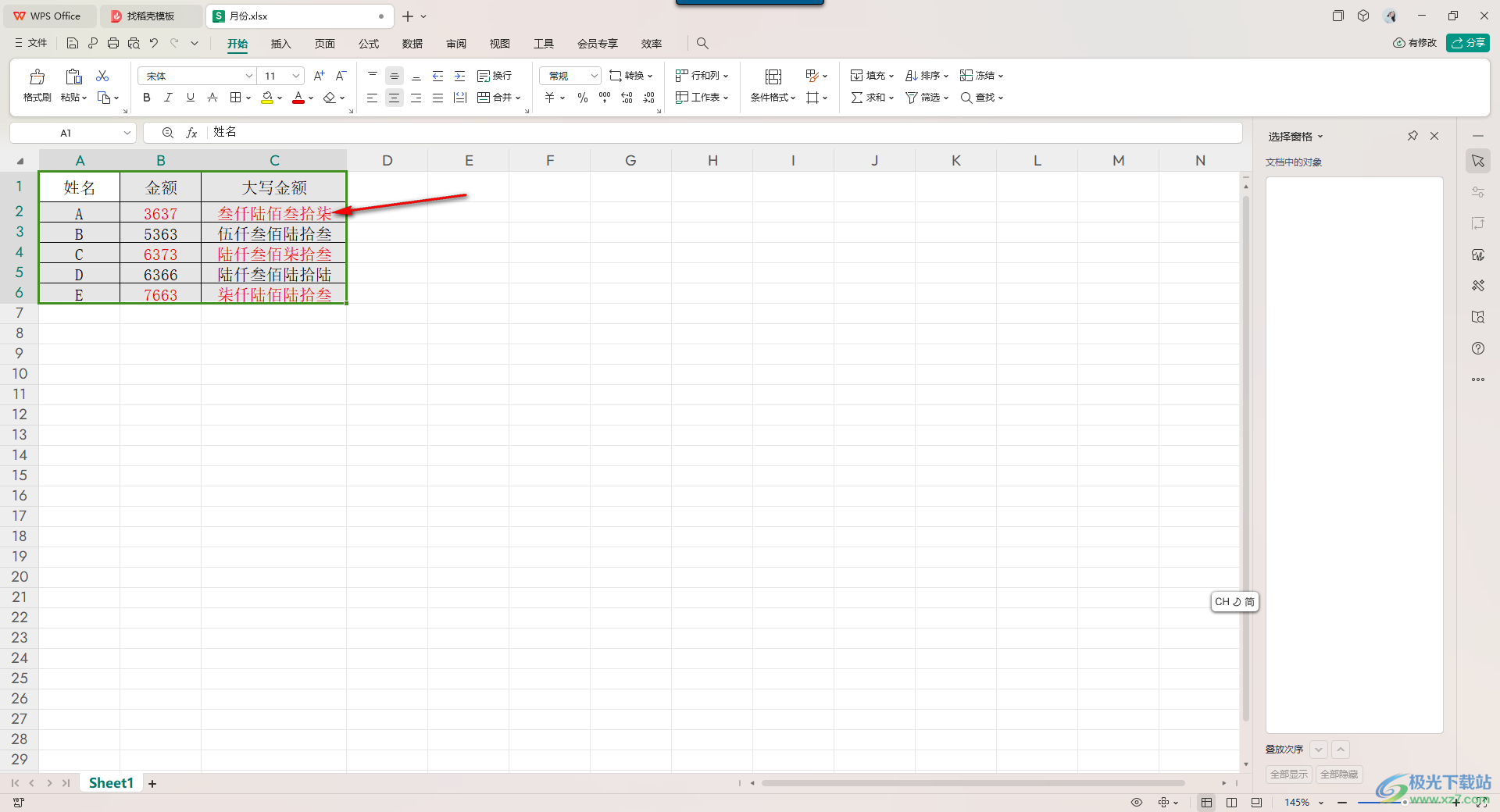Viewport: 1500px width, 812px height.
Task: Click the undo arrow icon
Action: click(x=154, y=43)
